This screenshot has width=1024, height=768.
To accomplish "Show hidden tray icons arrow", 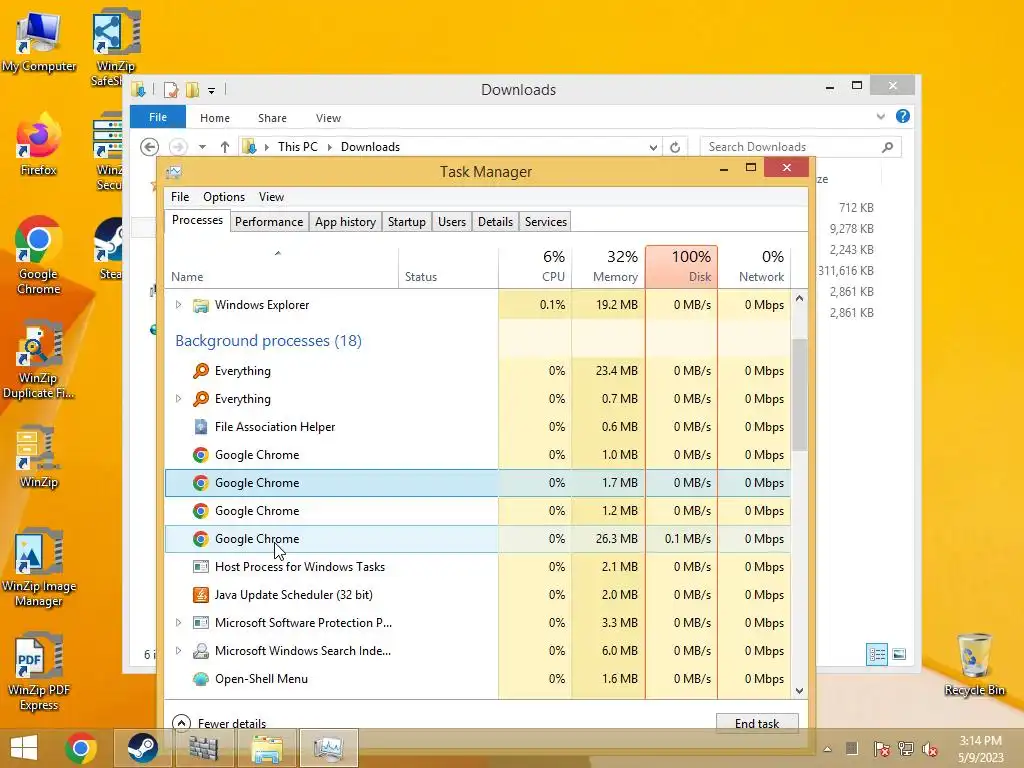I will click(x=827, y=749).
